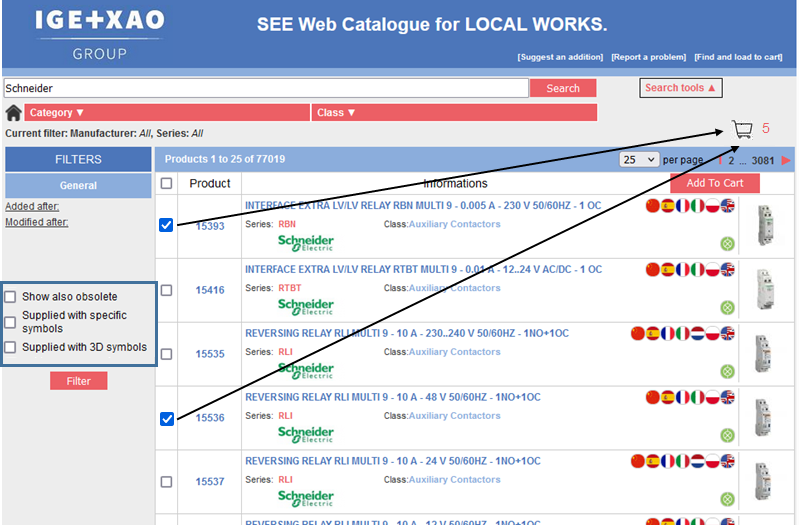
Task: Click Schneider Electric logo of product 15537
Action: pos(306,498)
